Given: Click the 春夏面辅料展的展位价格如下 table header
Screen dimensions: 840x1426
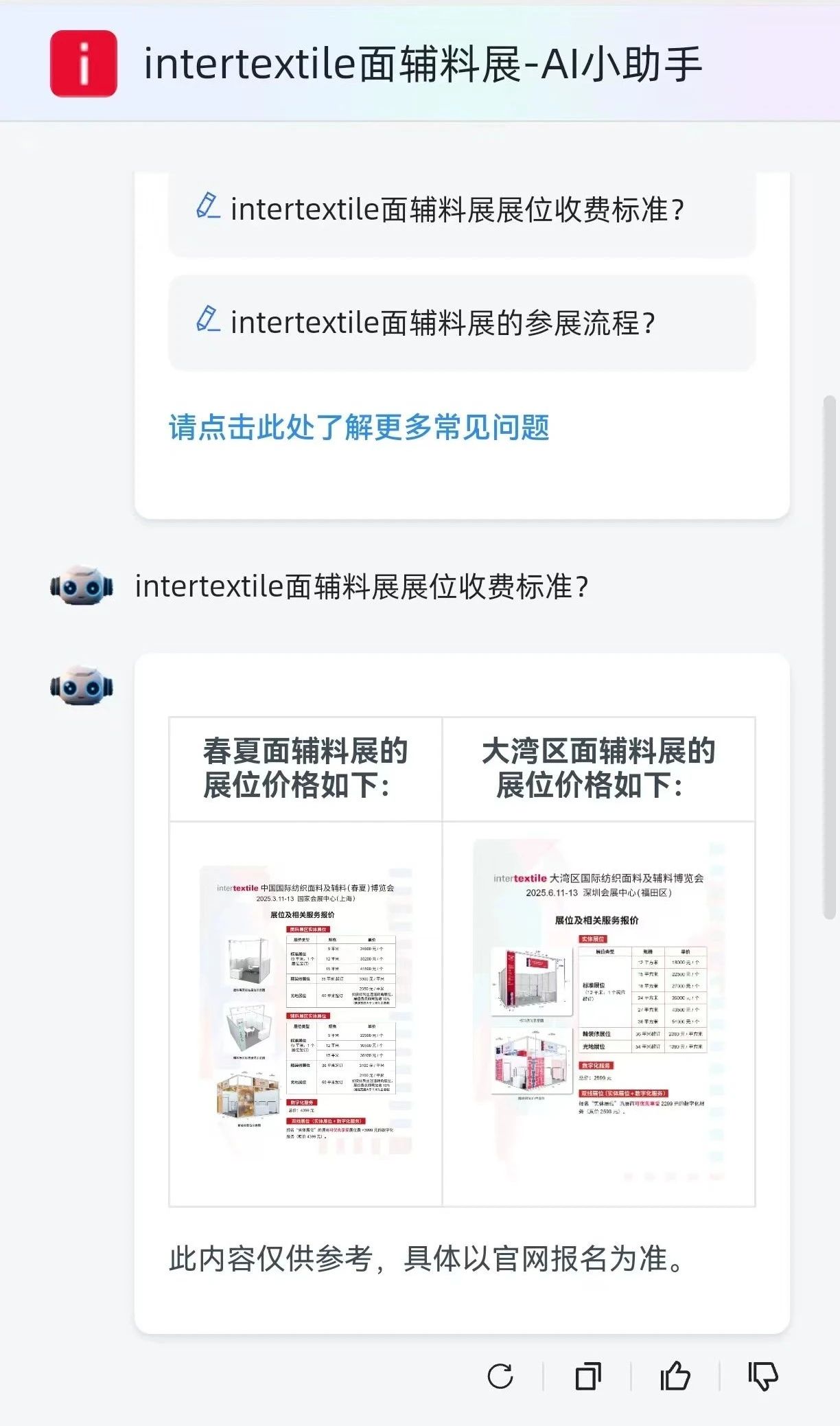Looking at the screenshot, I should pos(306,768).
